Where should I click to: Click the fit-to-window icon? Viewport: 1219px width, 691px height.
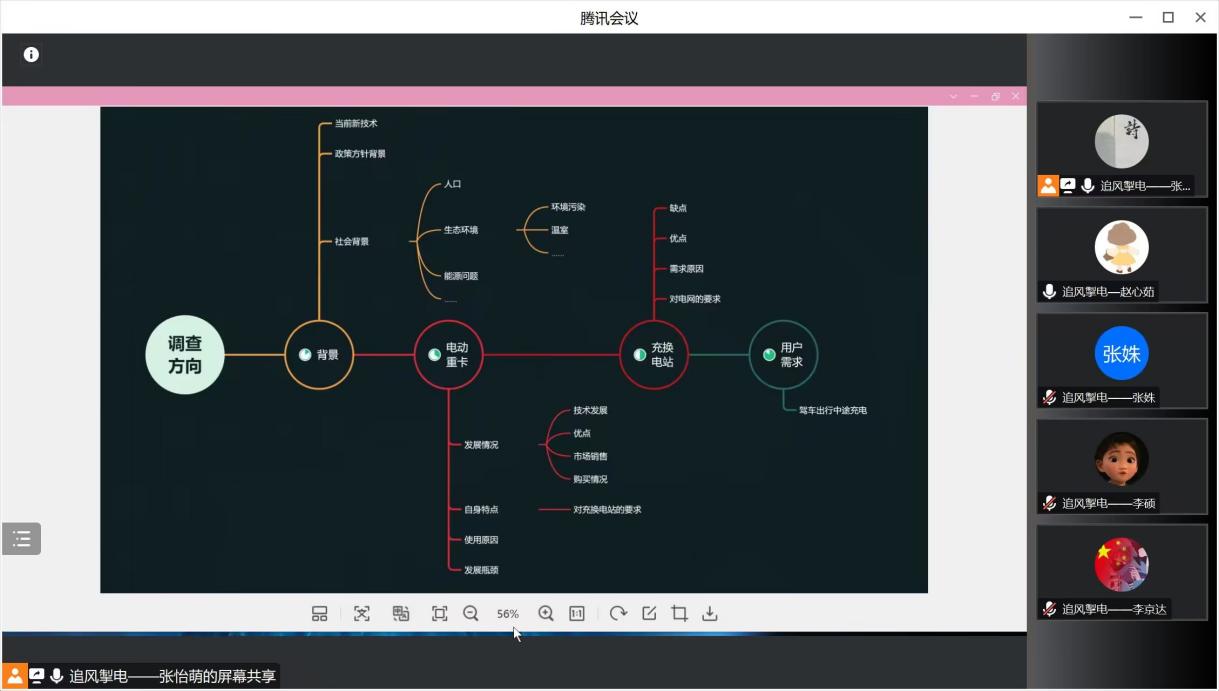point(439,614)
